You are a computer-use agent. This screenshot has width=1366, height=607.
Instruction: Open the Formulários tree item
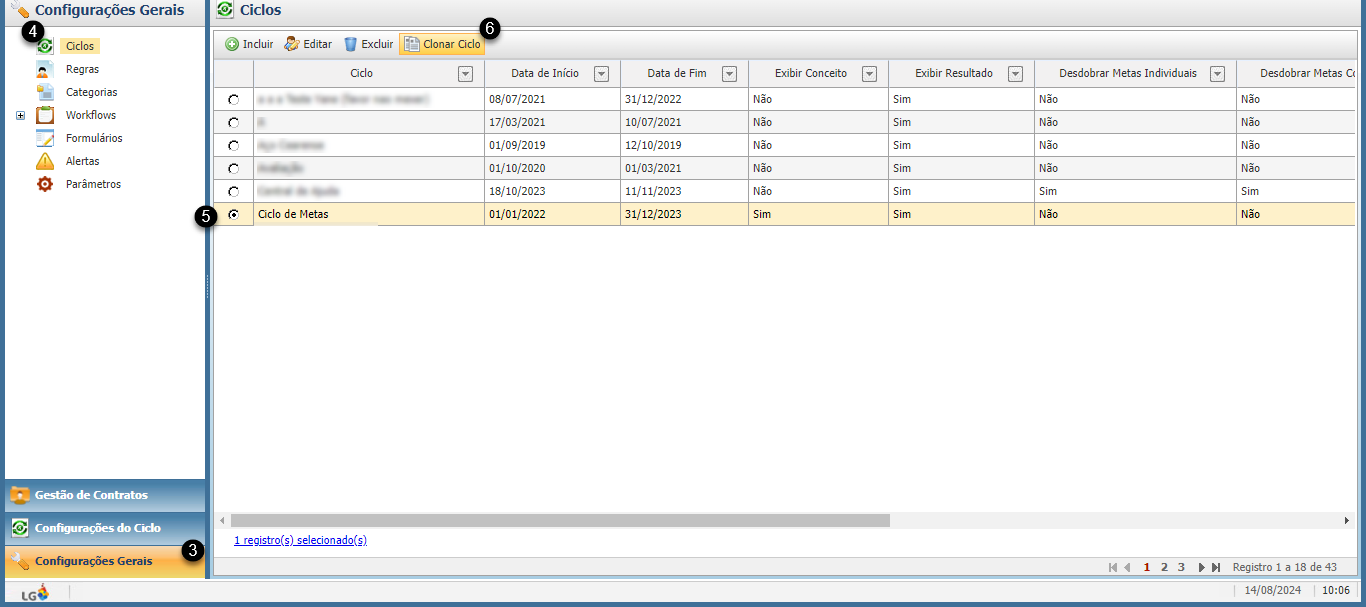[94, 138]
